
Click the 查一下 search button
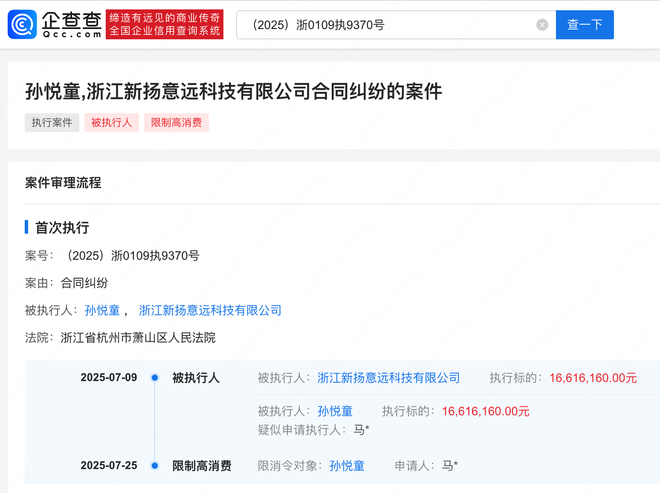pos(585,25)
